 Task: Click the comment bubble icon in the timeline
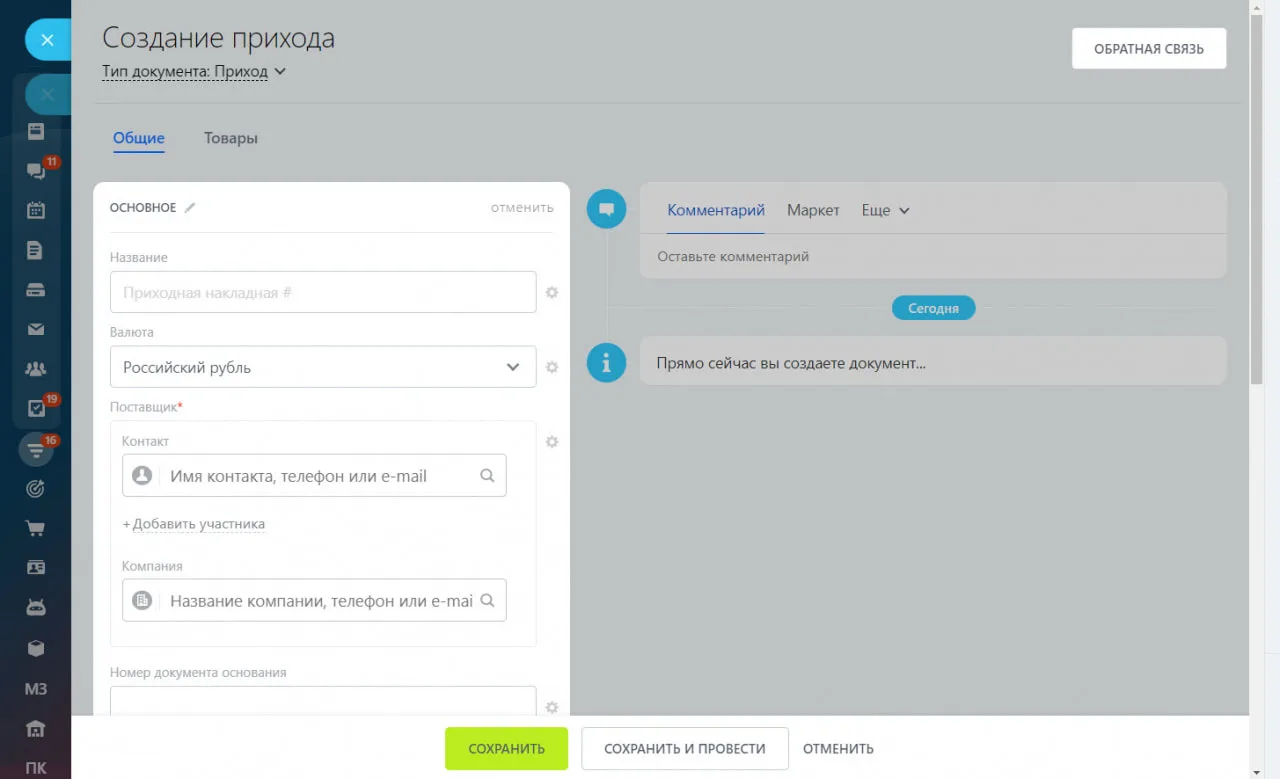(606, 209)
